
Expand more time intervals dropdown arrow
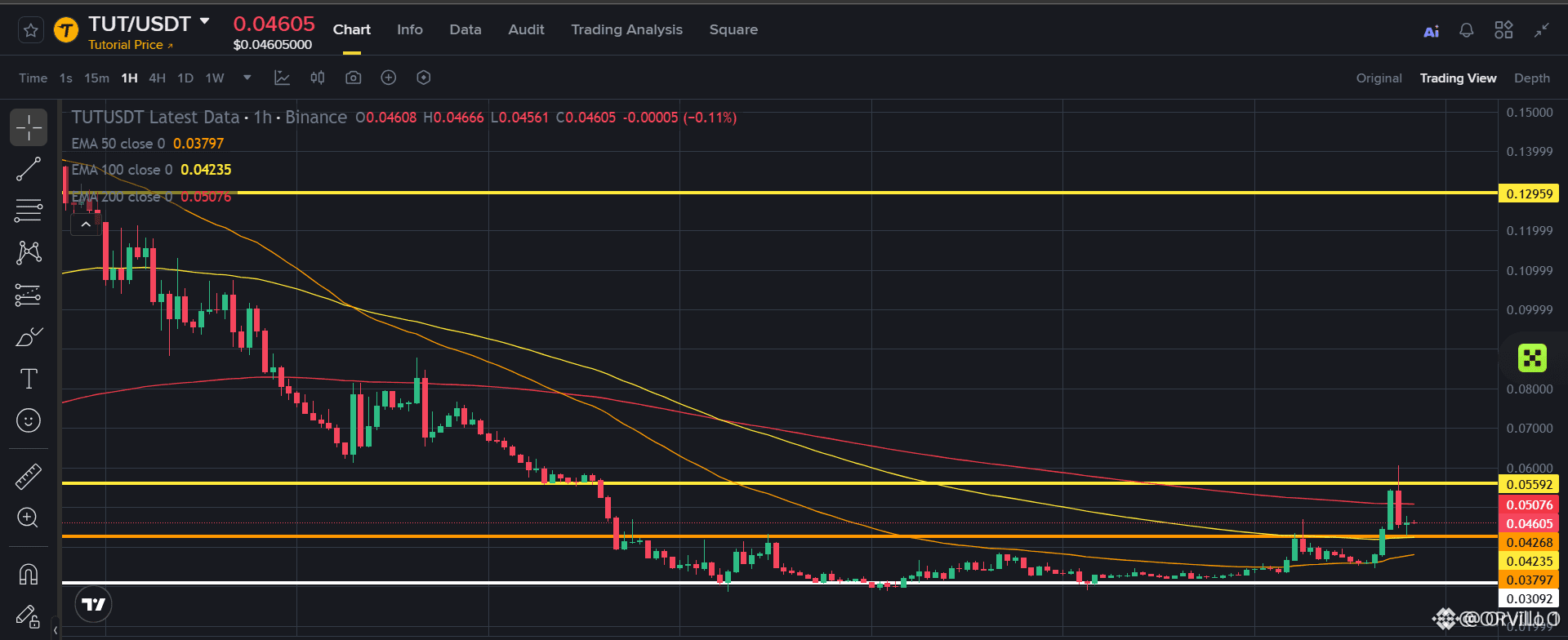click(x=247, y=78)
